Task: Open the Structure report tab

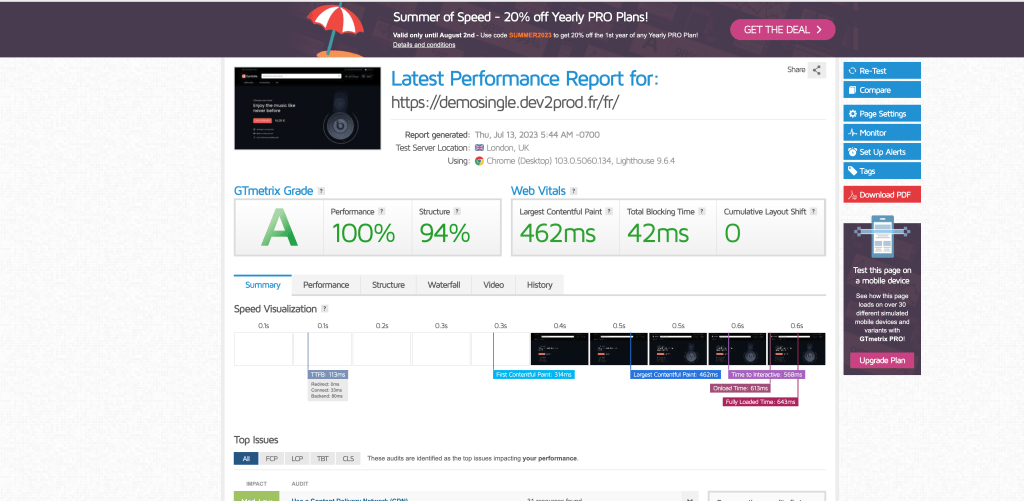Action: coord(388,285)
